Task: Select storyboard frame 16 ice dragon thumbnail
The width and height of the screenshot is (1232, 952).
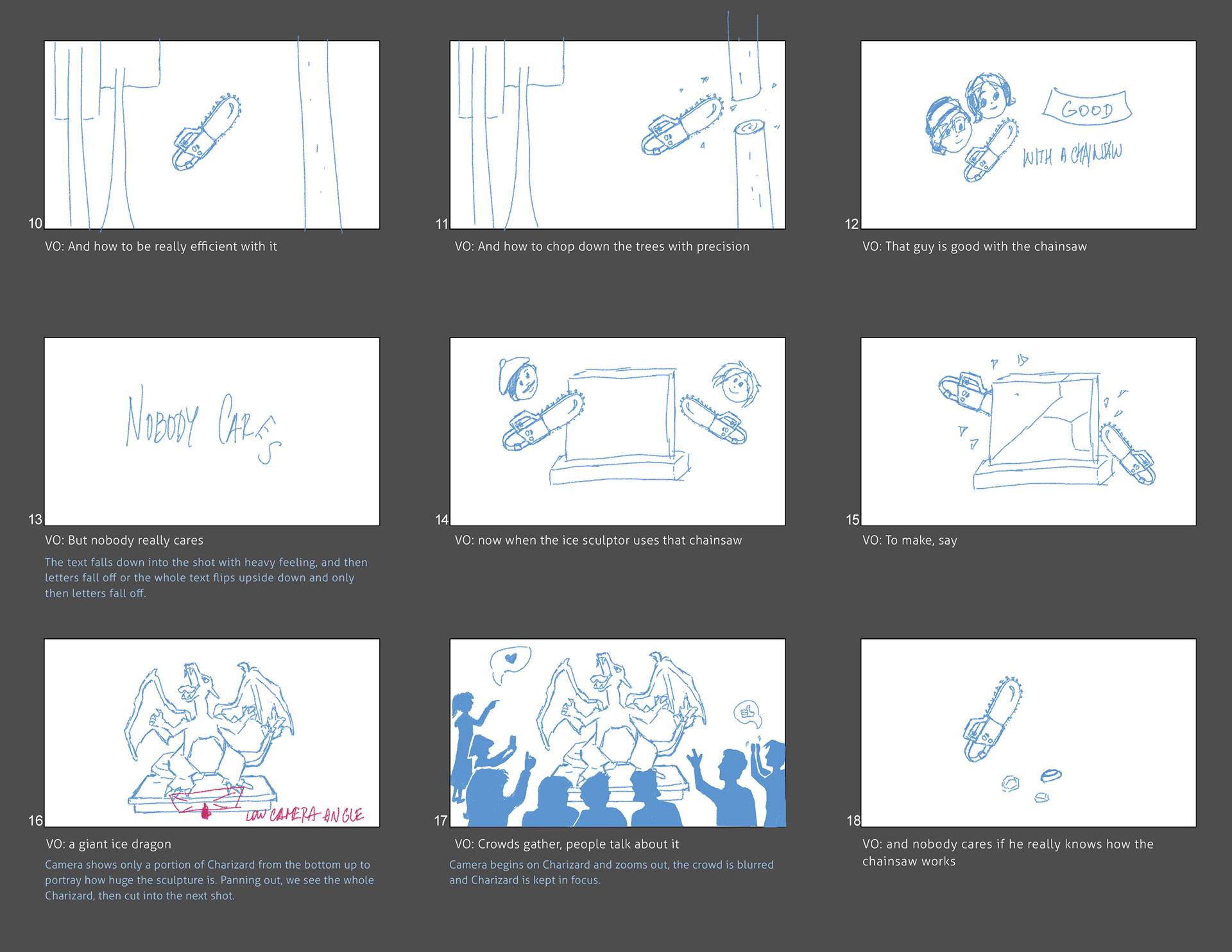Action: pyautogui.click(x=212, y=733)
